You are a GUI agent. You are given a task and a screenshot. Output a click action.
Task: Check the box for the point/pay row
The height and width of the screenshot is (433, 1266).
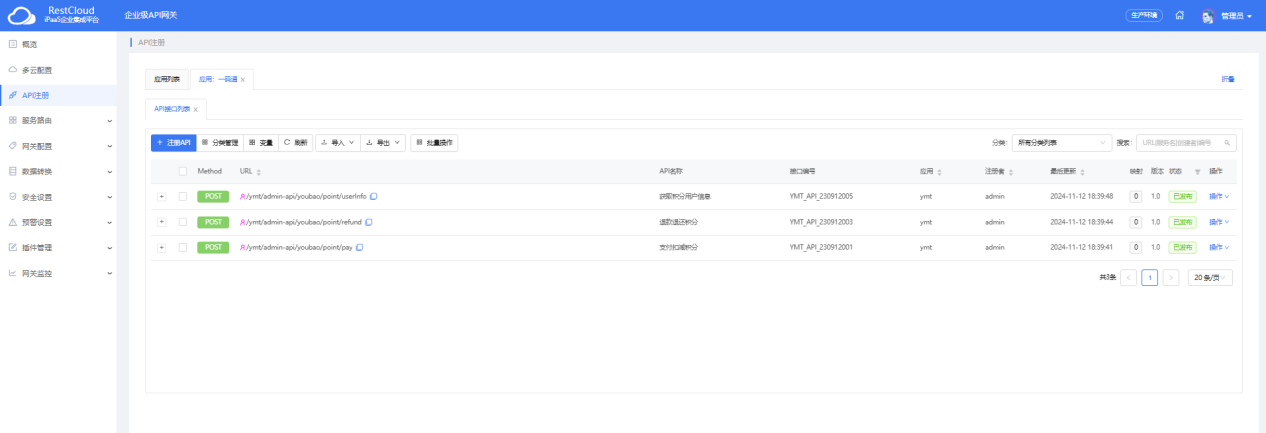pos(182,247)
